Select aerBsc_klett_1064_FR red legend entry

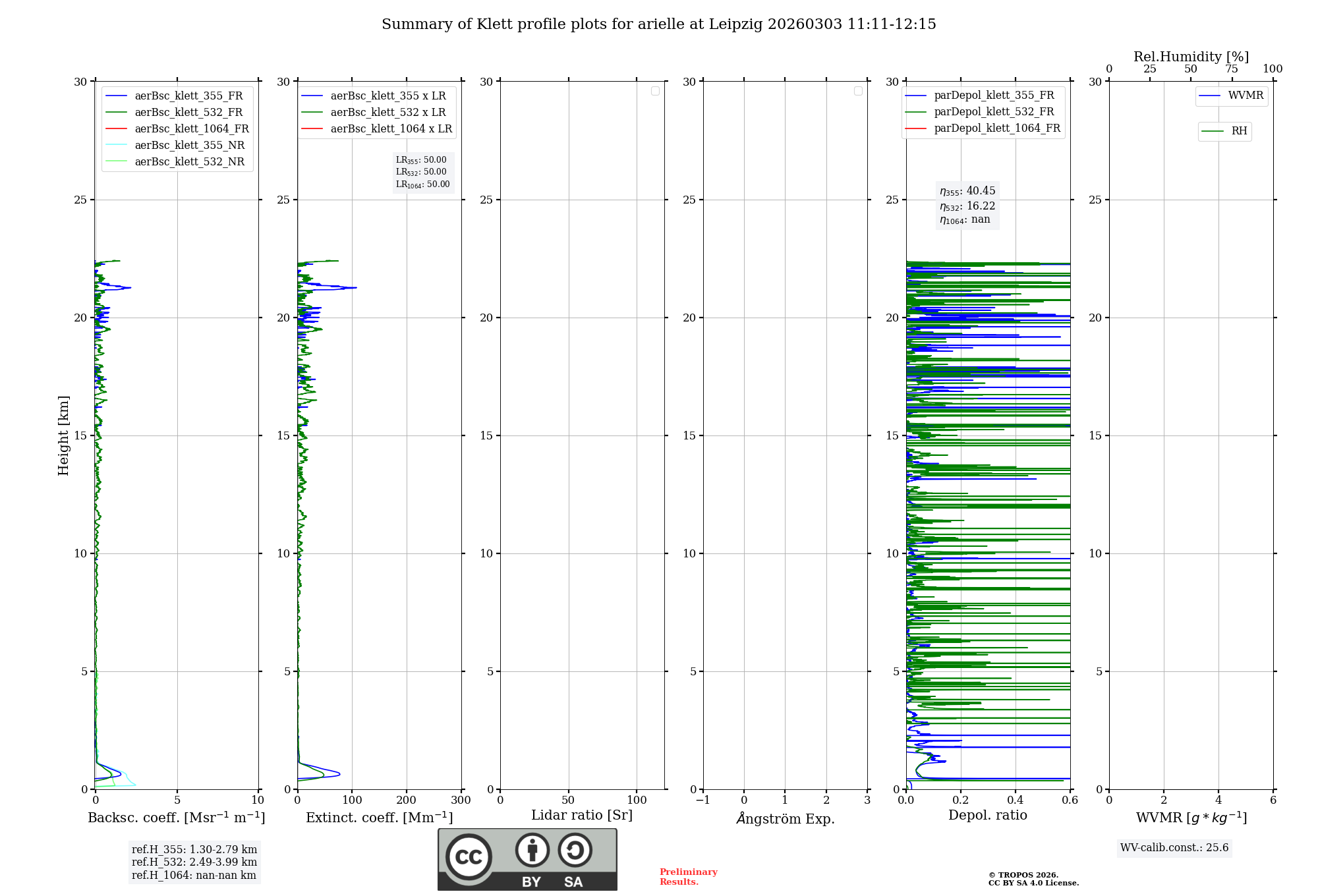click(x=191, y=128)
